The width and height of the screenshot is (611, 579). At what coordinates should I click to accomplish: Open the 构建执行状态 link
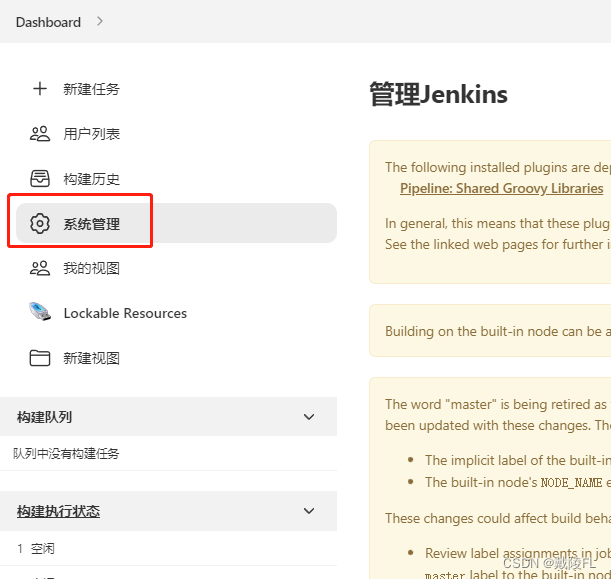[58, 511]
